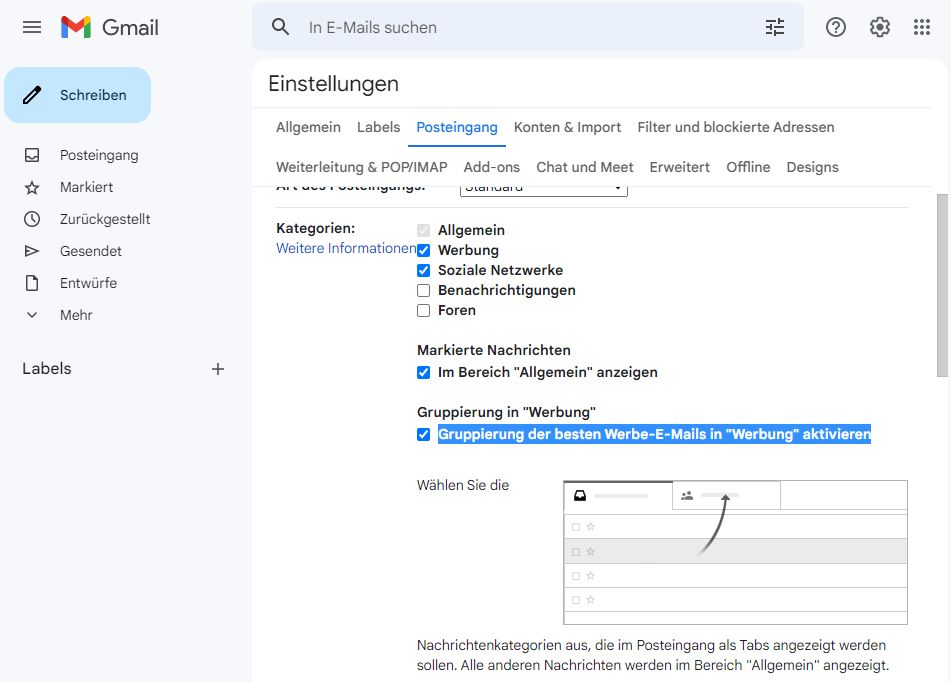Open the Filter und blockierte Adressen tab
Viewport: 951px width, 682px height.
click(x=735, y=127)
